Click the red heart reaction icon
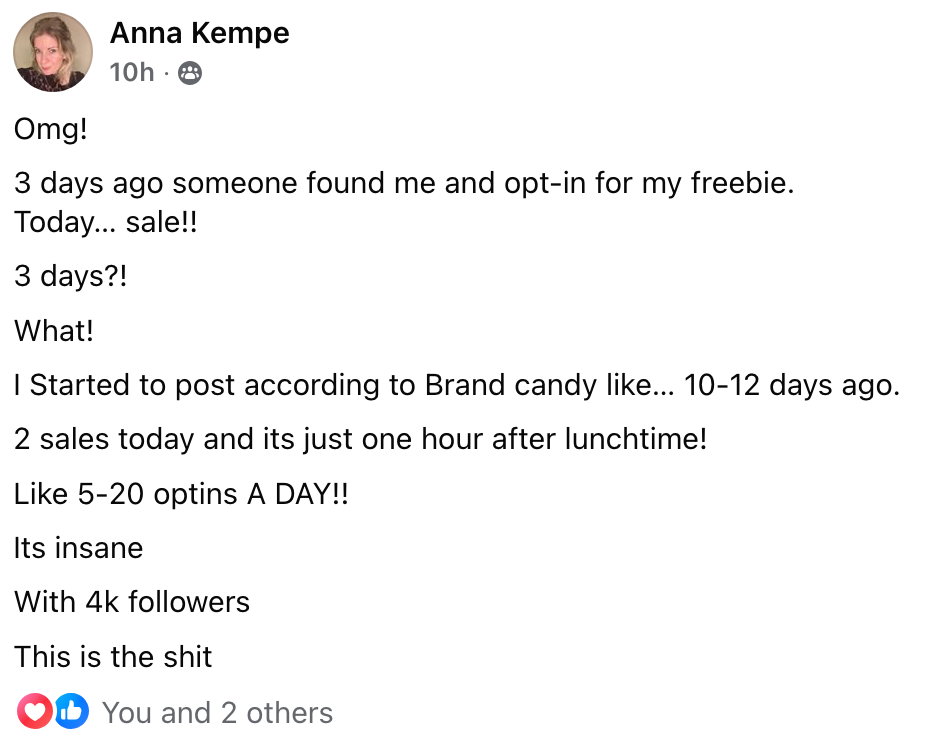 point(34,711)
